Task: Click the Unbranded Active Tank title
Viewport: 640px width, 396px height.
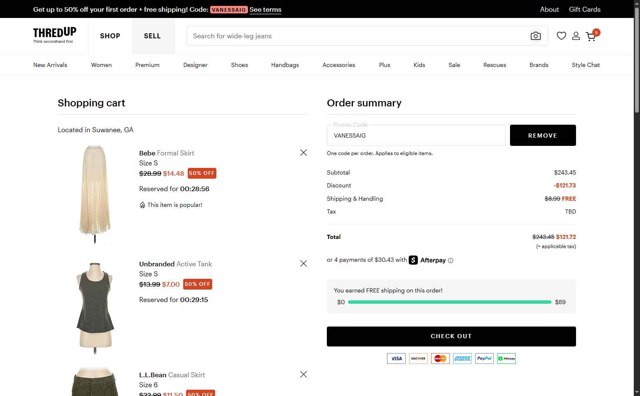Action: point(176,264)
